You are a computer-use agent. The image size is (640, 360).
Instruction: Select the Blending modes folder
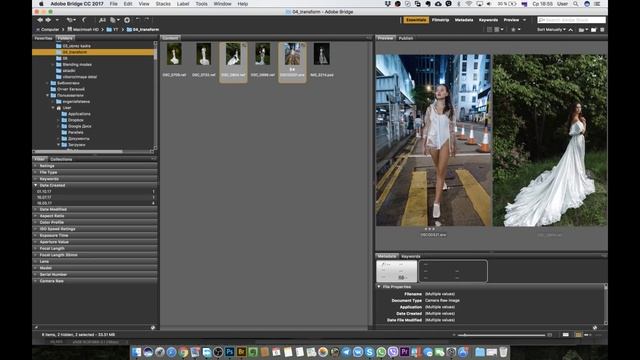click(77, 64)
